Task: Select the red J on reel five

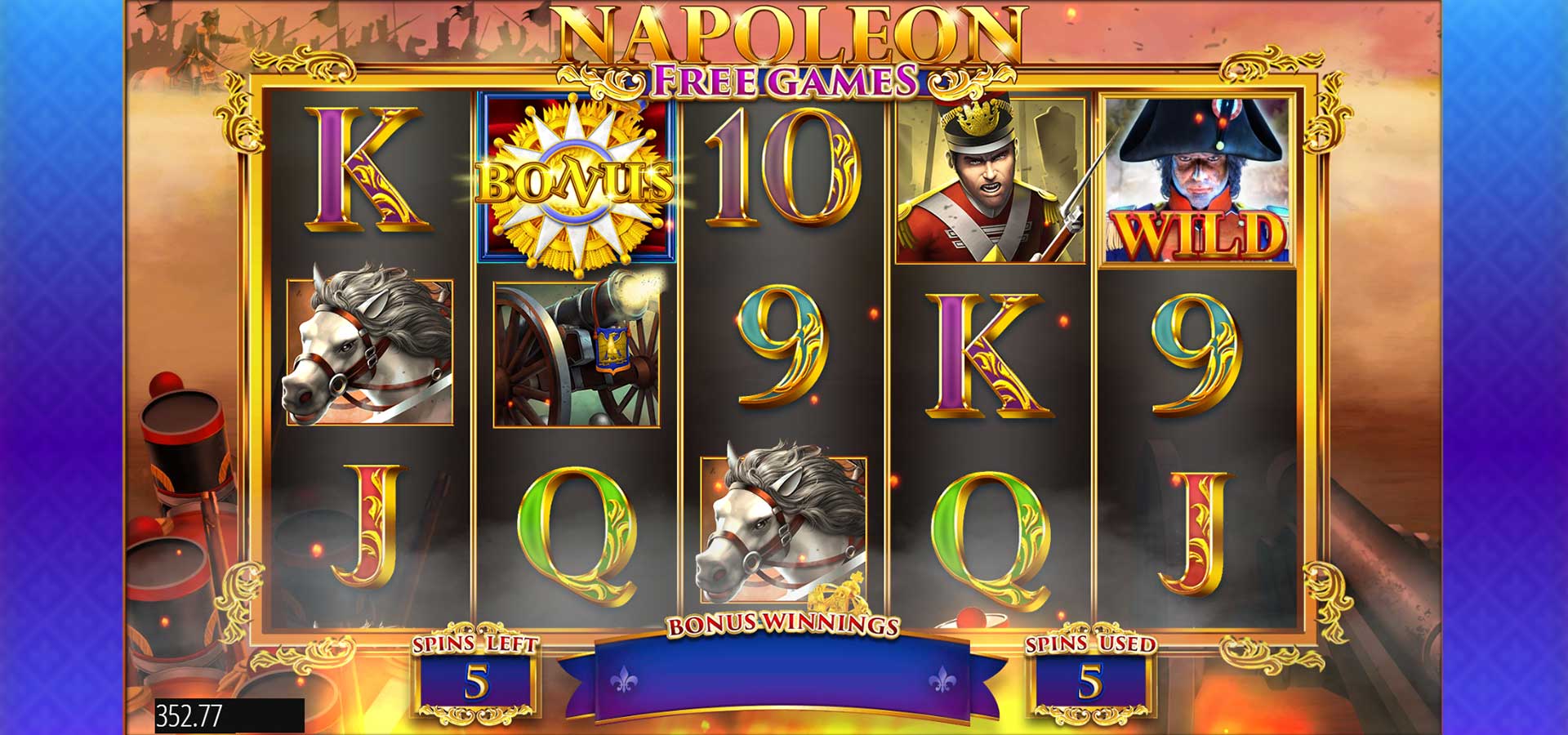Action: (1197, 532)
